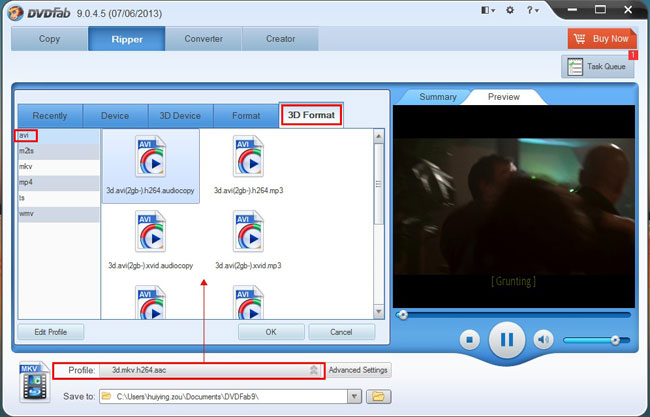Choose 3d.avi(2gb-).xvid.mp3 profile icon
Screen dimensions: 650x417
248,231
